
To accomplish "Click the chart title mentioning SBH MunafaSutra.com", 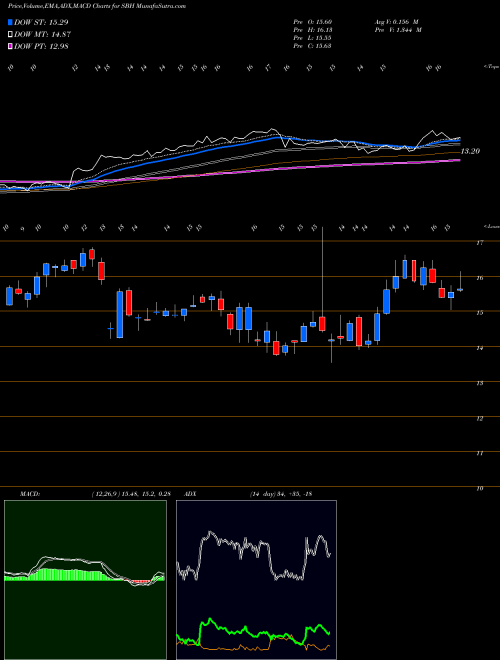I will tap(97, 6).
